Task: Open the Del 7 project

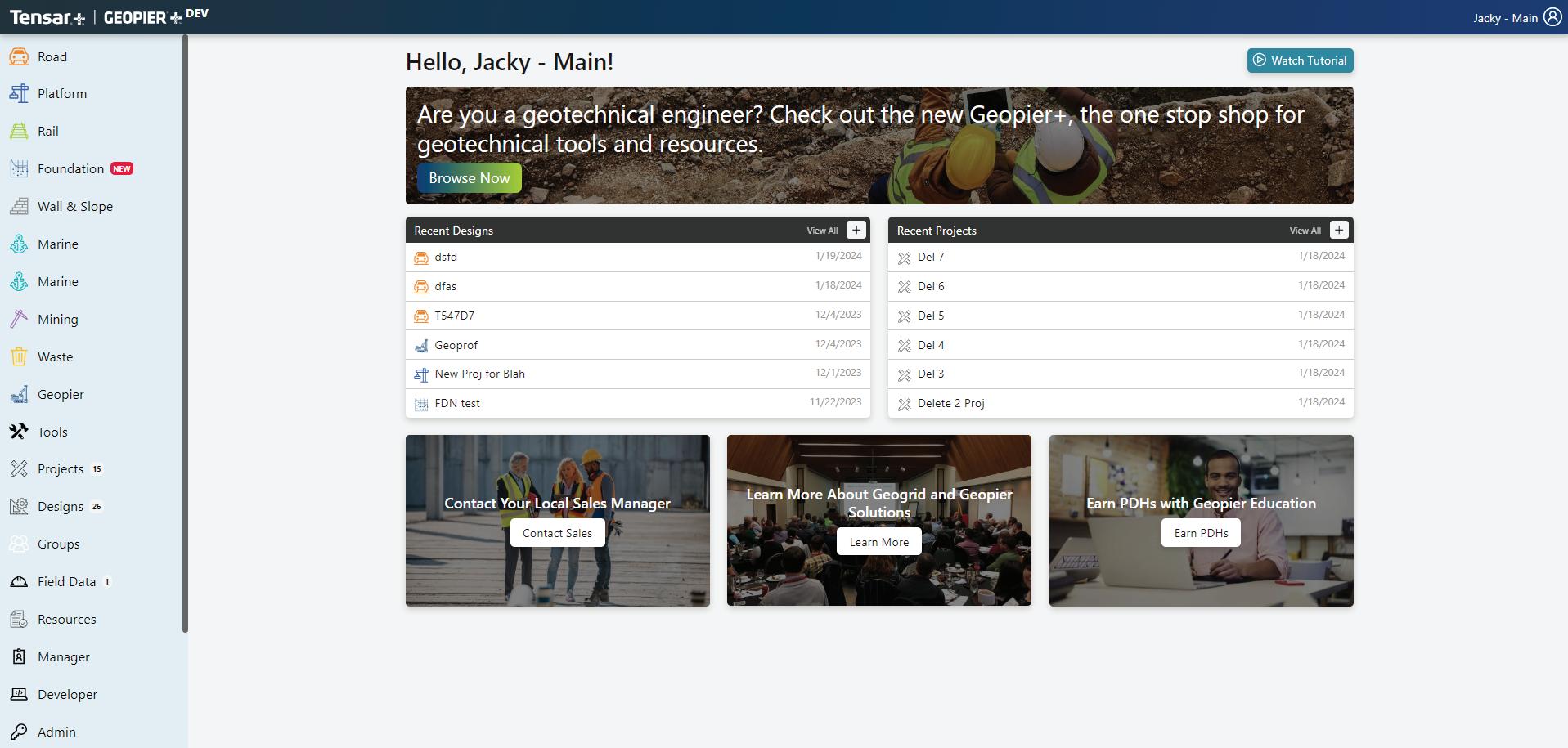Action: point(1121,257)
